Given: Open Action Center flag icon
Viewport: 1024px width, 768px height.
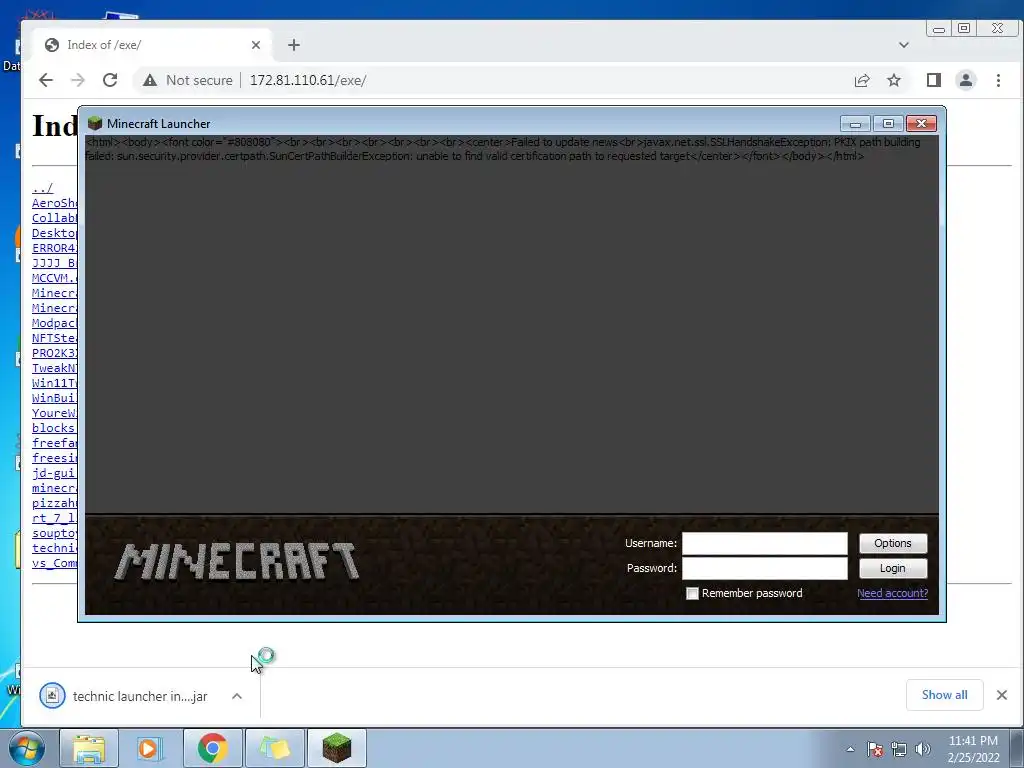Looking at the screenshot, I should (875, 749).
